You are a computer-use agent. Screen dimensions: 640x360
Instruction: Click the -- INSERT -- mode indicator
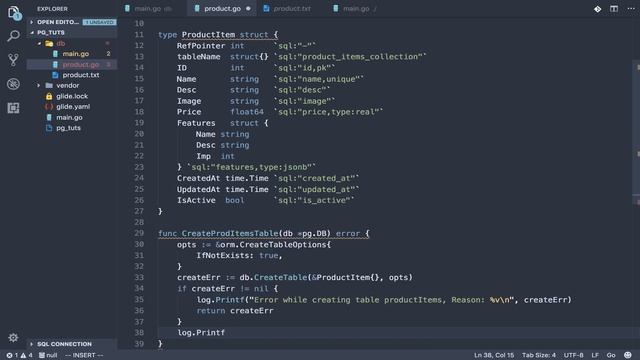pyautogui.click(x=84, y=356)
